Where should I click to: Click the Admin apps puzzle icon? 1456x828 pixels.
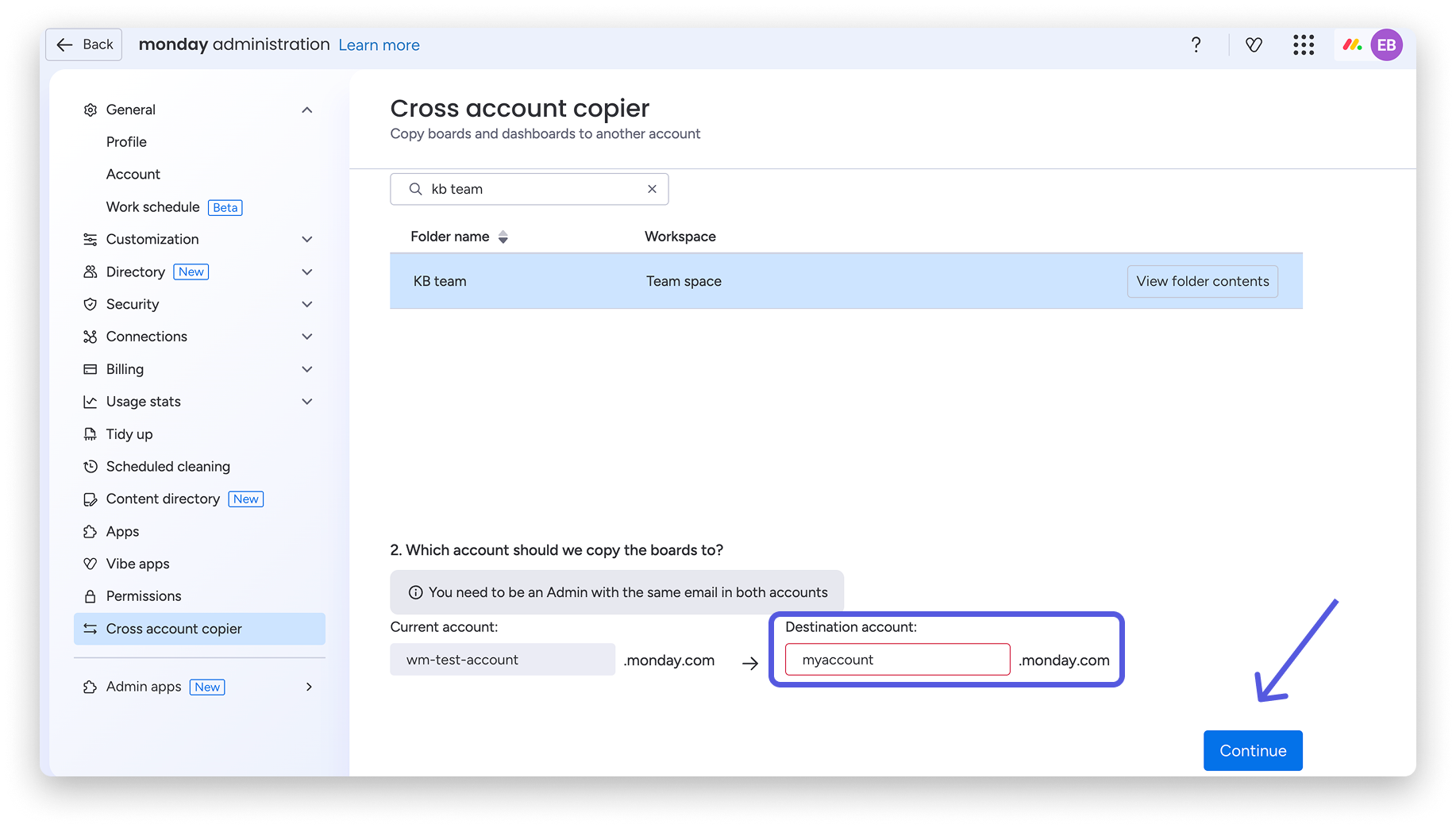point(91,687)
